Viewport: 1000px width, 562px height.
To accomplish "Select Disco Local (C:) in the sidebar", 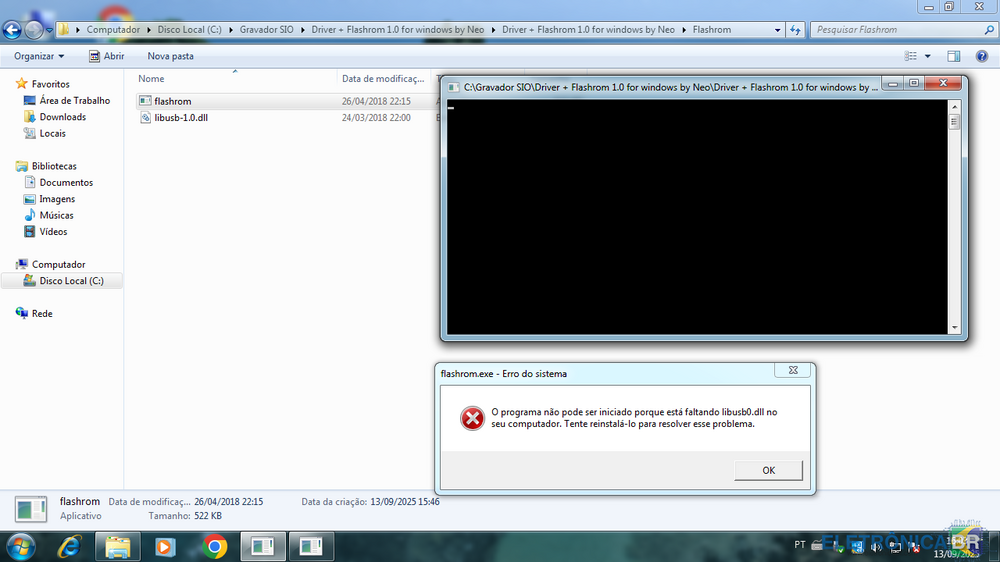I will point(70,281).
